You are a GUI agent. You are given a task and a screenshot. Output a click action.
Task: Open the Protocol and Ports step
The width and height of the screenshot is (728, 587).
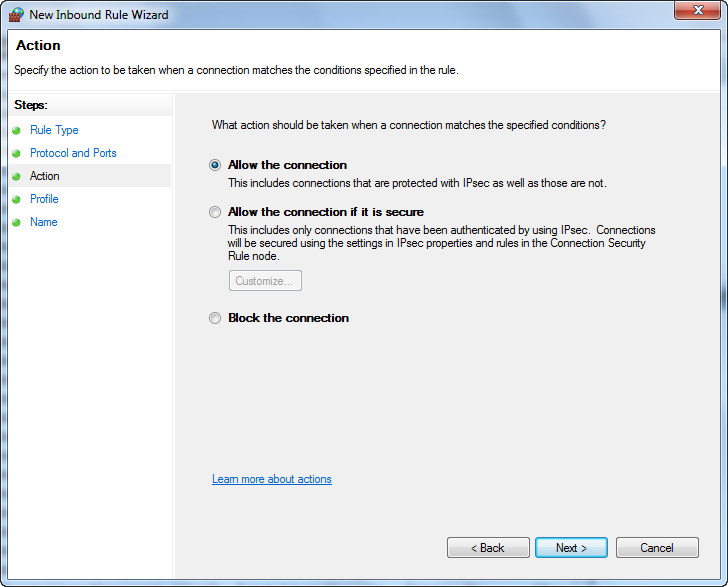pyautogui.click(x=73, y=153)
